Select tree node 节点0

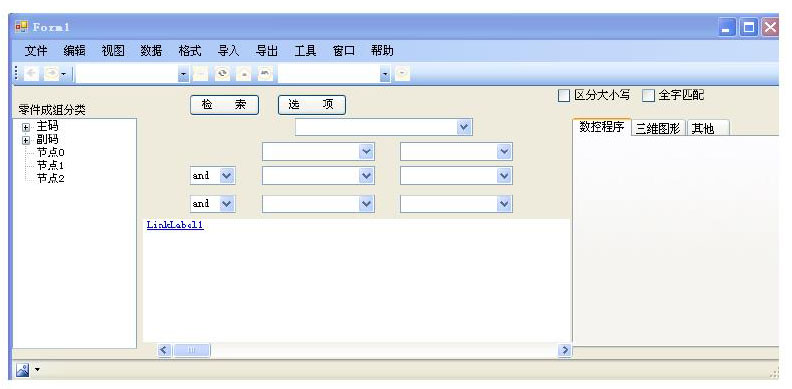click(50, 153)
